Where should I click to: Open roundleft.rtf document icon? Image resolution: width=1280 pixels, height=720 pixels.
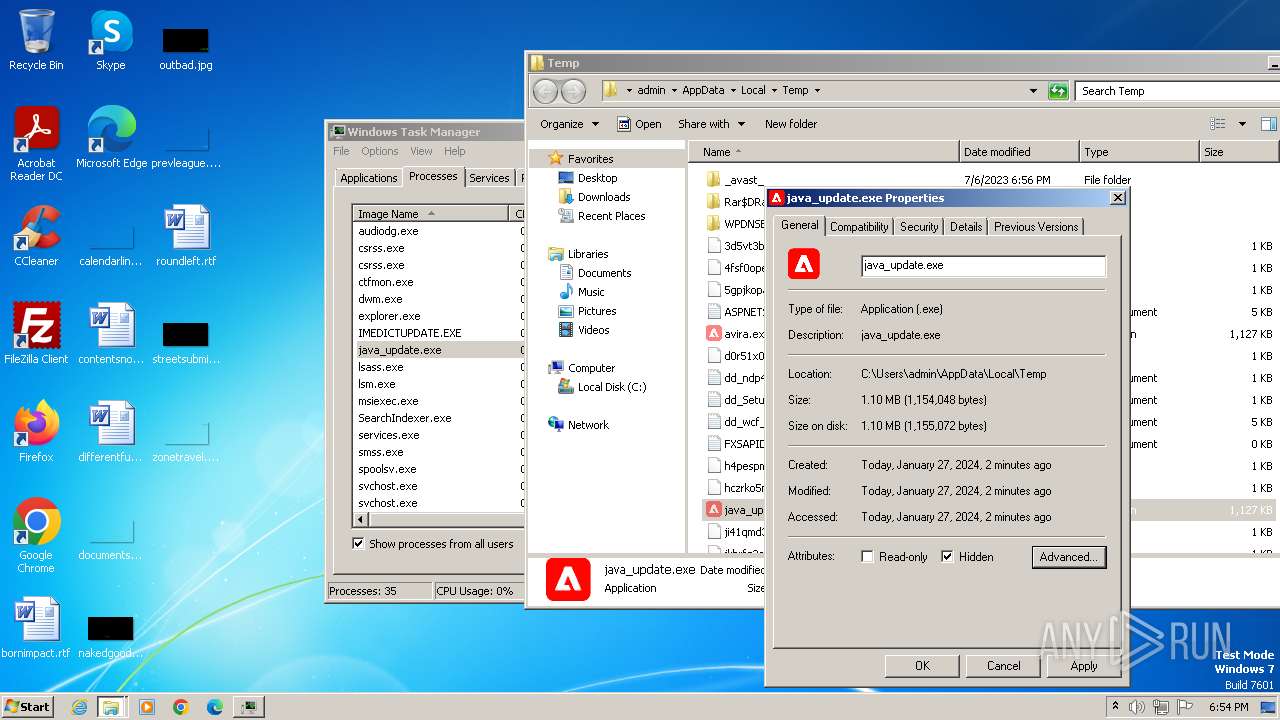click(x=186, y=236)
